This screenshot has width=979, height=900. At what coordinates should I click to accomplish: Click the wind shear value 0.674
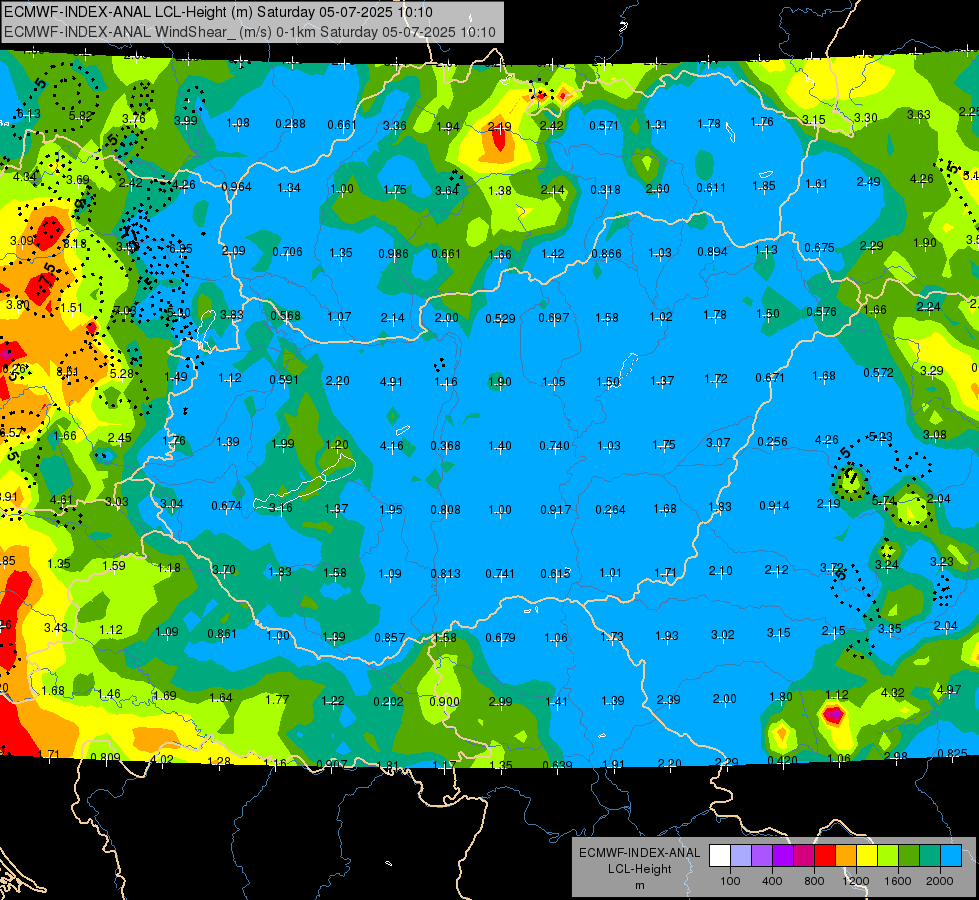point(226,506)
